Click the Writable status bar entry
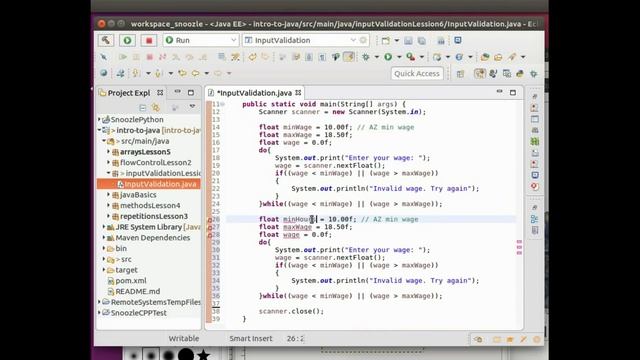This screenshot has width=640, height=360. tap(184, 338)
